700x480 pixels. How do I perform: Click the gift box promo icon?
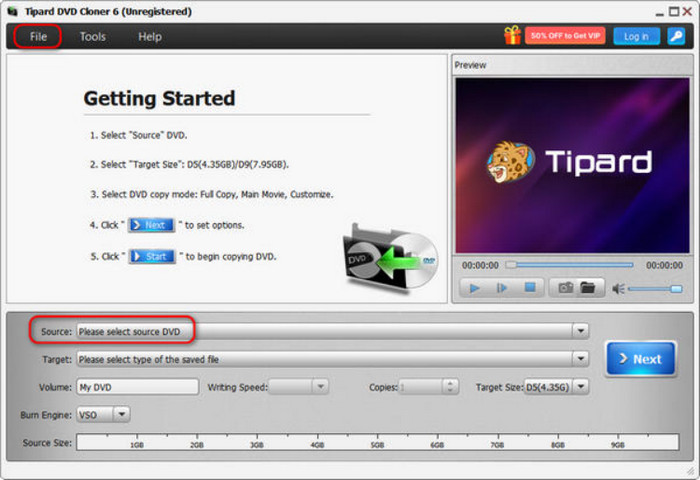click(512, 36)
